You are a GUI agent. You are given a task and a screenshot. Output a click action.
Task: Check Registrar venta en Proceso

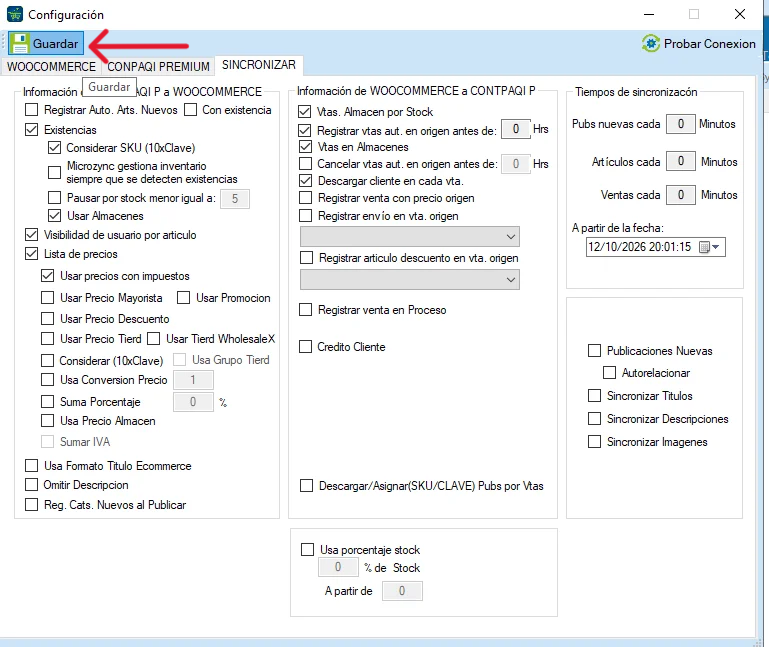coord(306,310)
